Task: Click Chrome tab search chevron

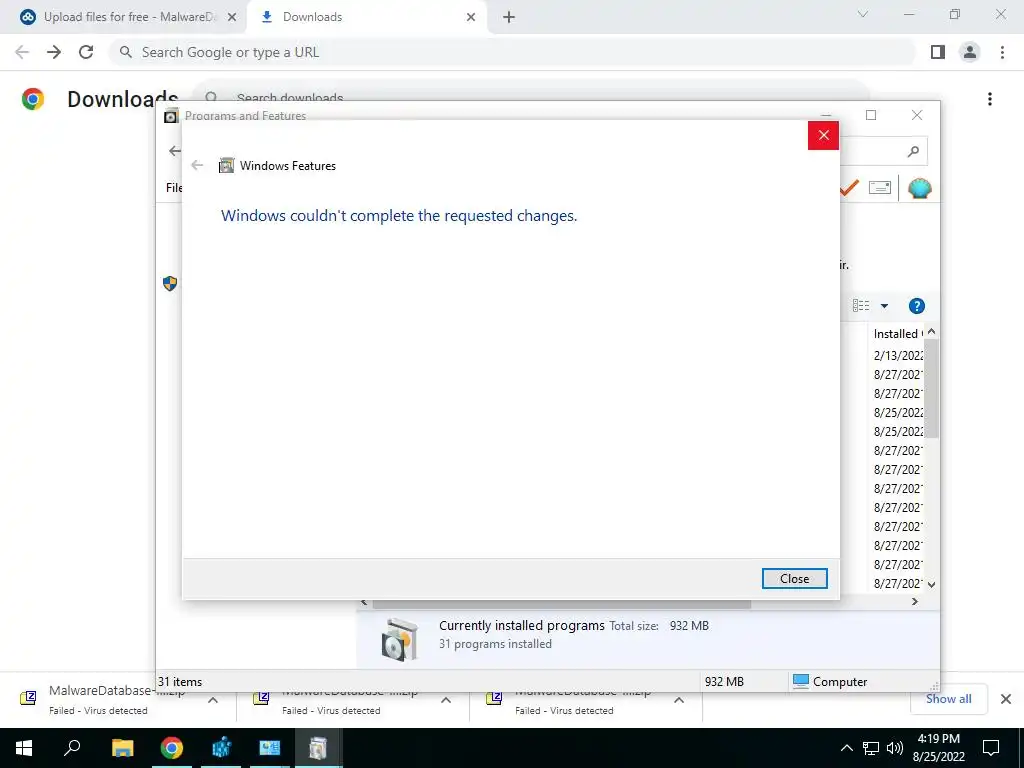Action: point(863,14)
